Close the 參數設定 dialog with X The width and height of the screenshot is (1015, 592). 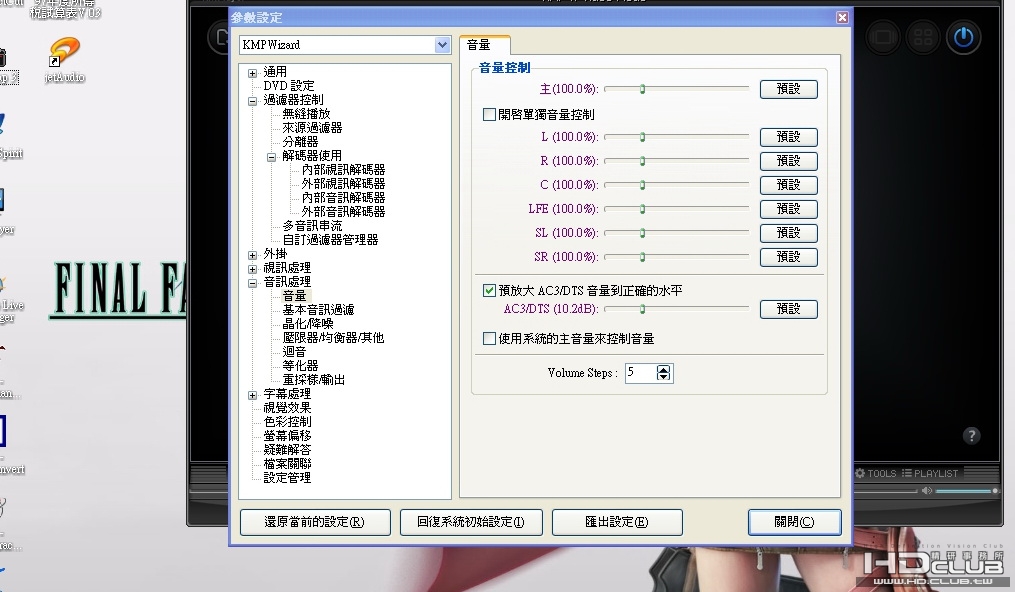pos(842,17)
